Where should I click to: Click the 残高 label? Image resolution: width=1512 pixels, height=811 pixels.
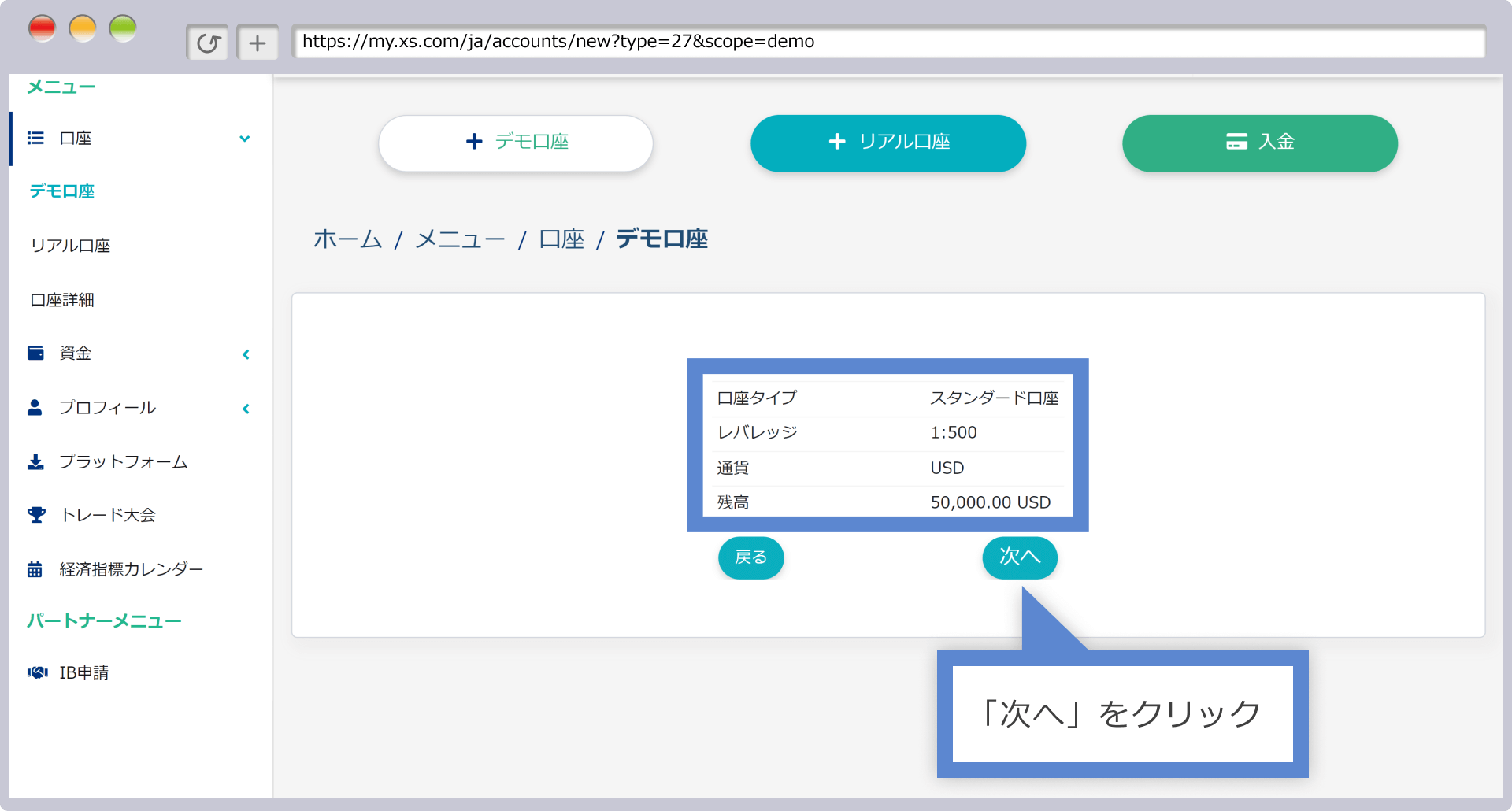click(x=732, y=502)
